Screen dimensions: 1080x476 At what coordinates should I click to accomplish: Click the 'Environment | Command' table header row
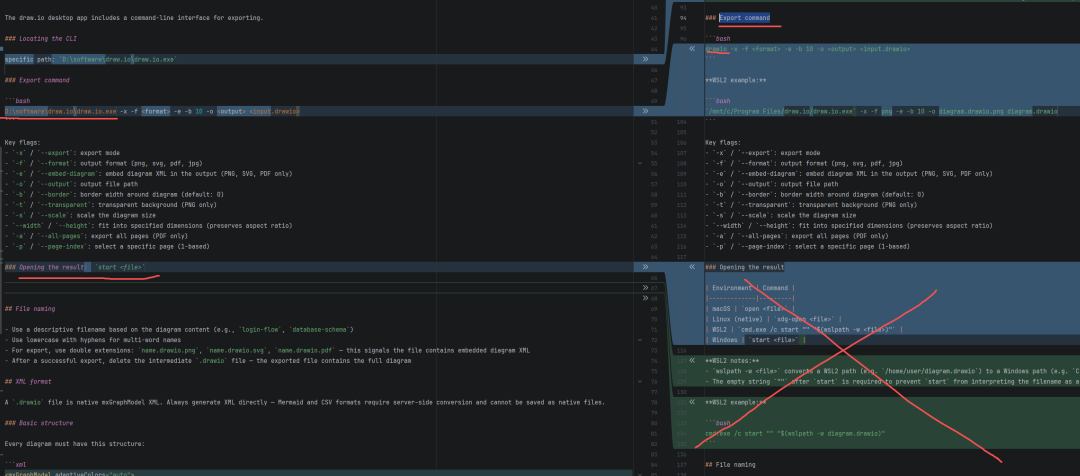pyautogui.click(x=748, y=287)
